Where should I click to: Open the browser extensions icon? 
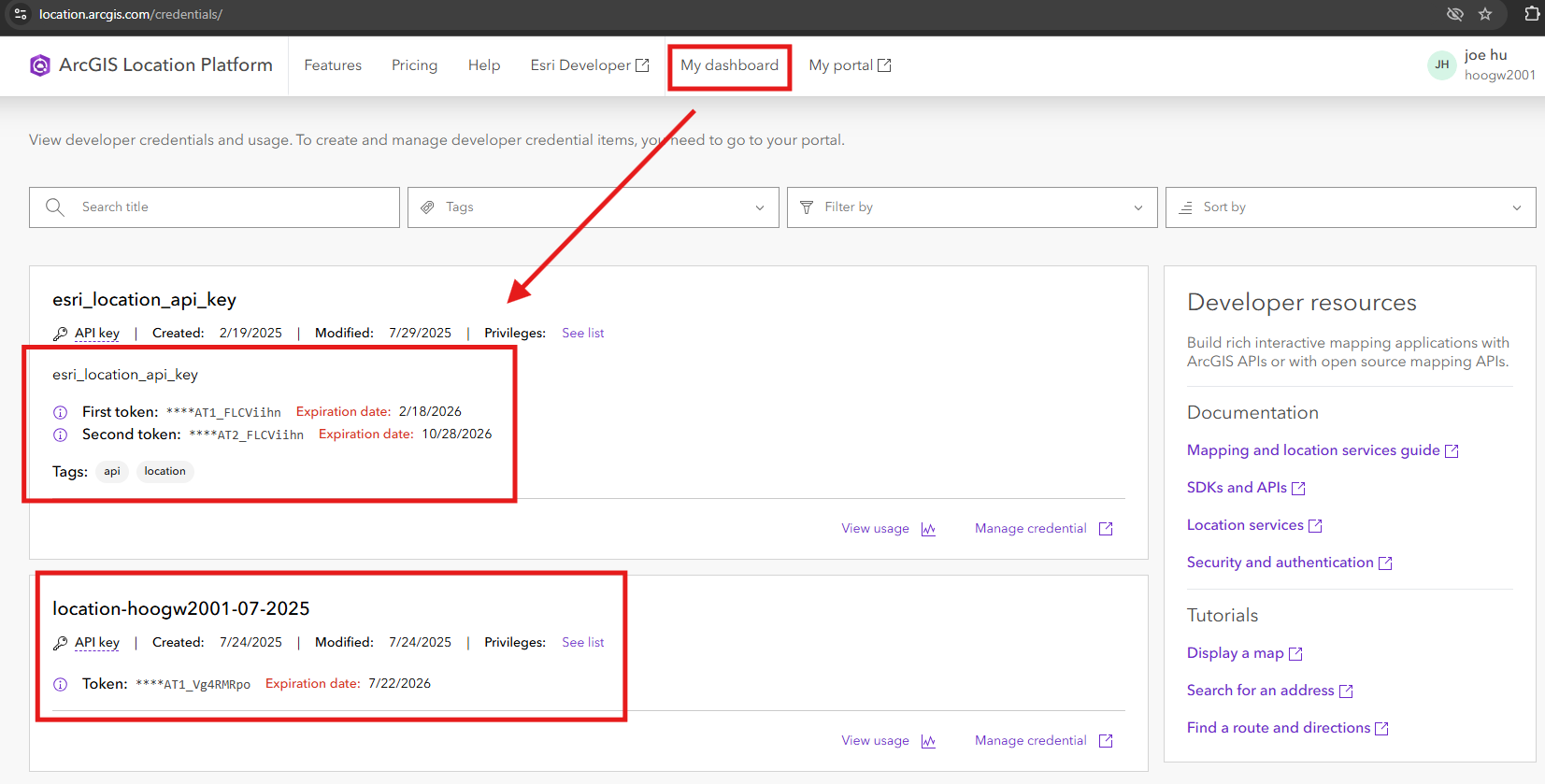pyautogui.click(x=1532, y=14)
